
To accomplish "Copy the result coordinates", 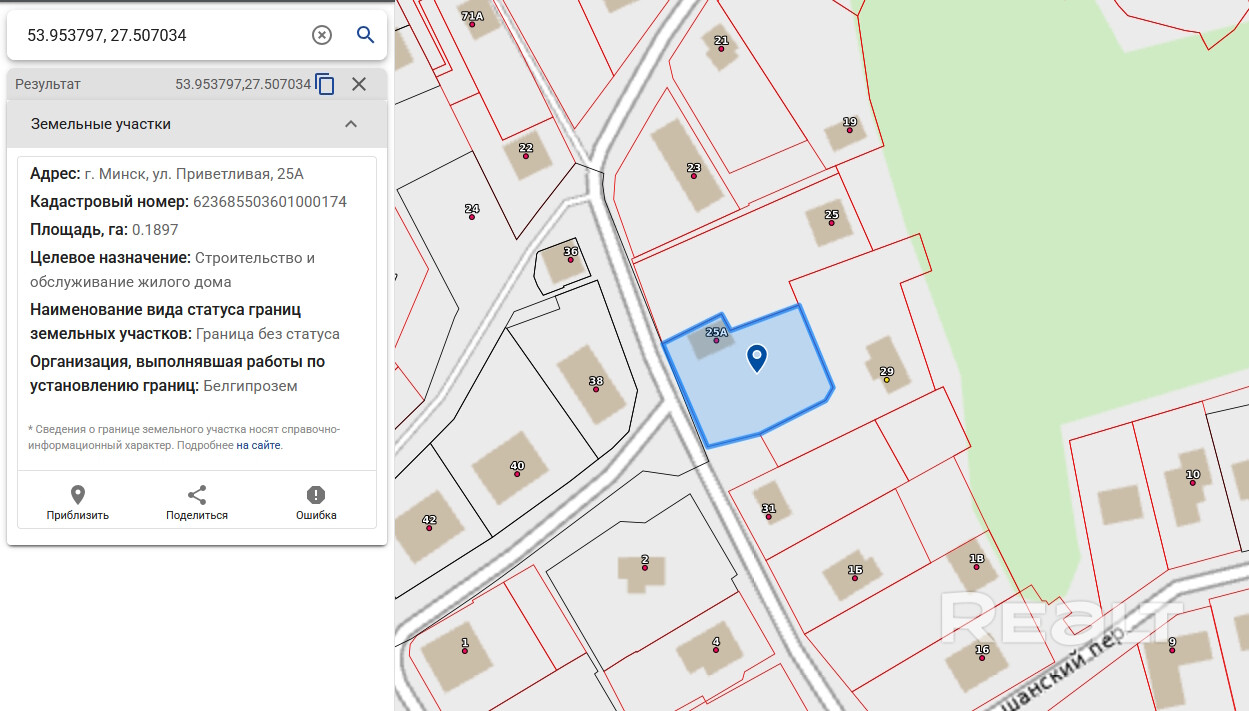I will click(x=325, y=84).
